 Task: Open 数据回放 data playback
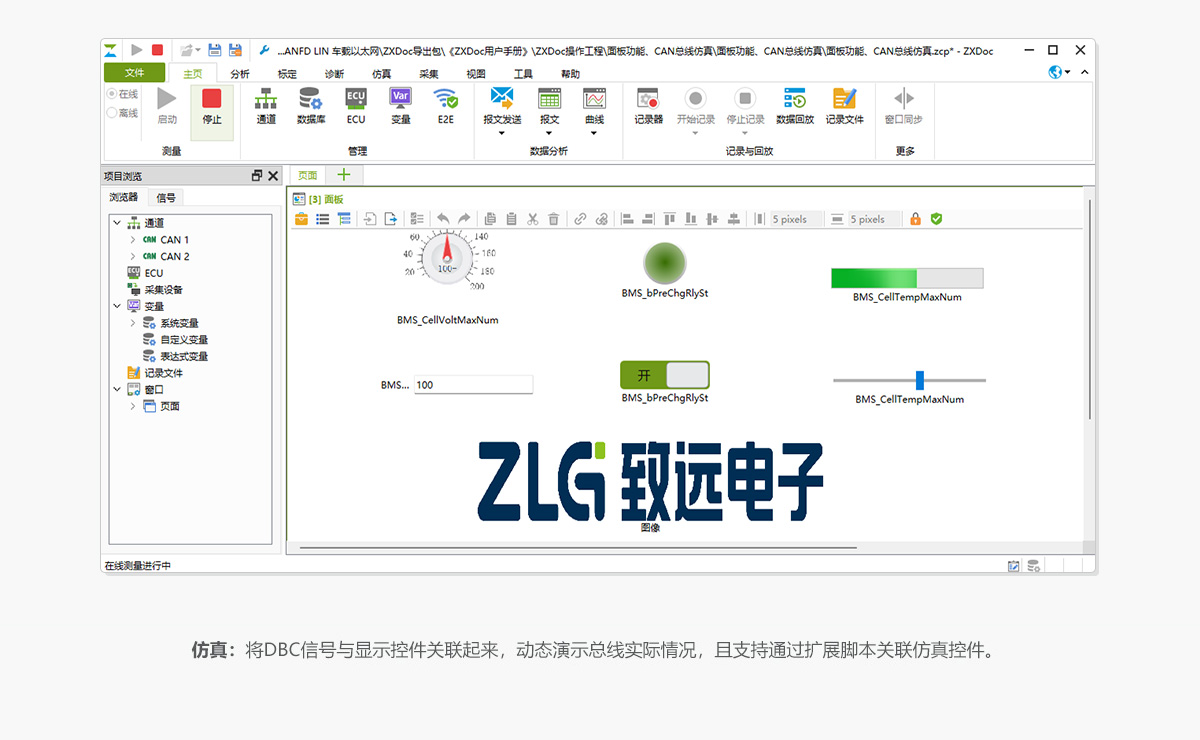coord(795,105)
